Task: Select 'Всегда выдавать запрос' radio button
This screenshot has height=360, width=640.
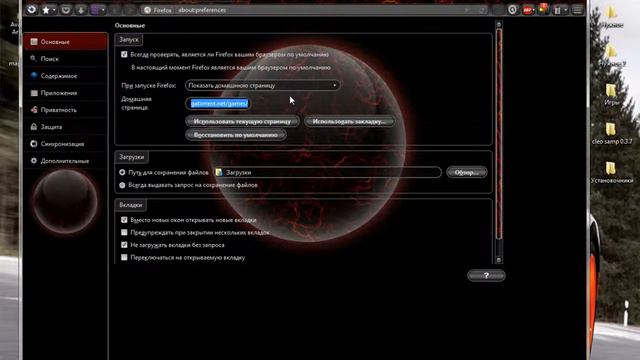Action: point(122,185)
